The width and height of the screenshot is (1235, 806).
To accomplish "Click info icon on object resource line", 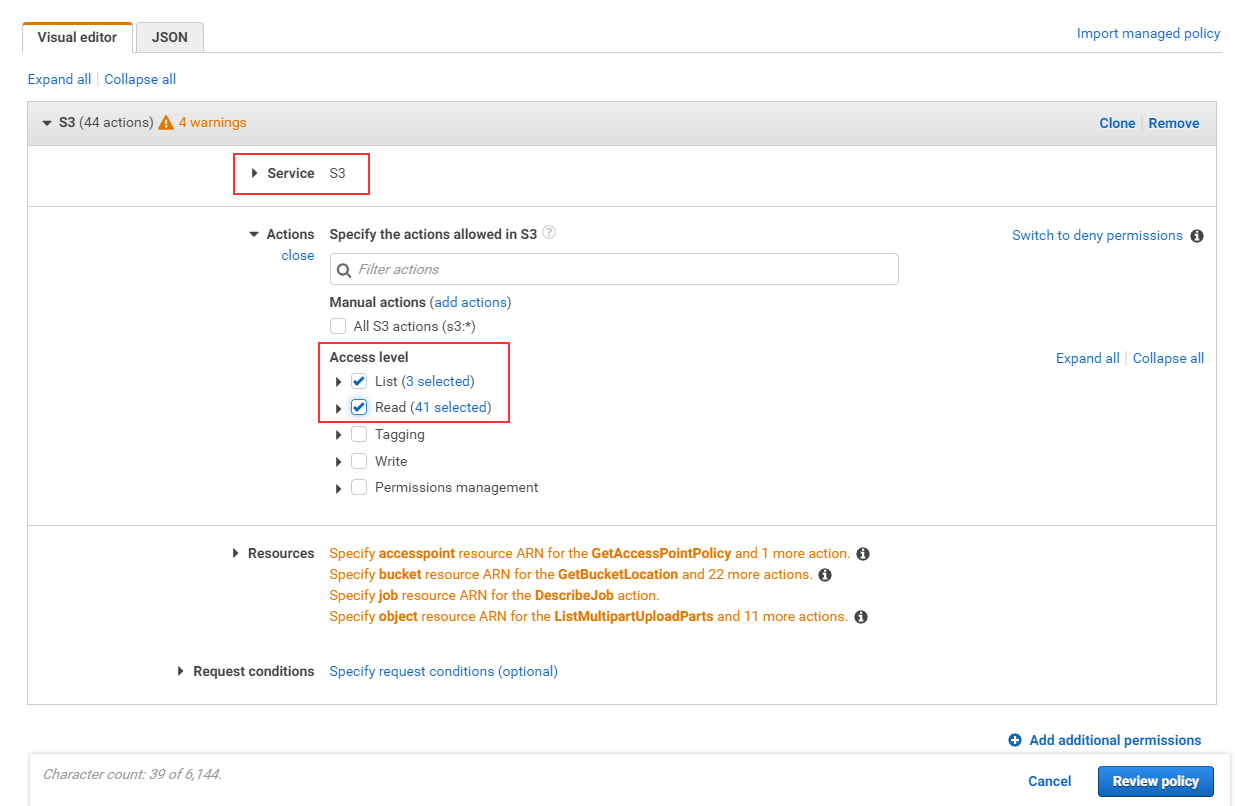I will [861, 617].
